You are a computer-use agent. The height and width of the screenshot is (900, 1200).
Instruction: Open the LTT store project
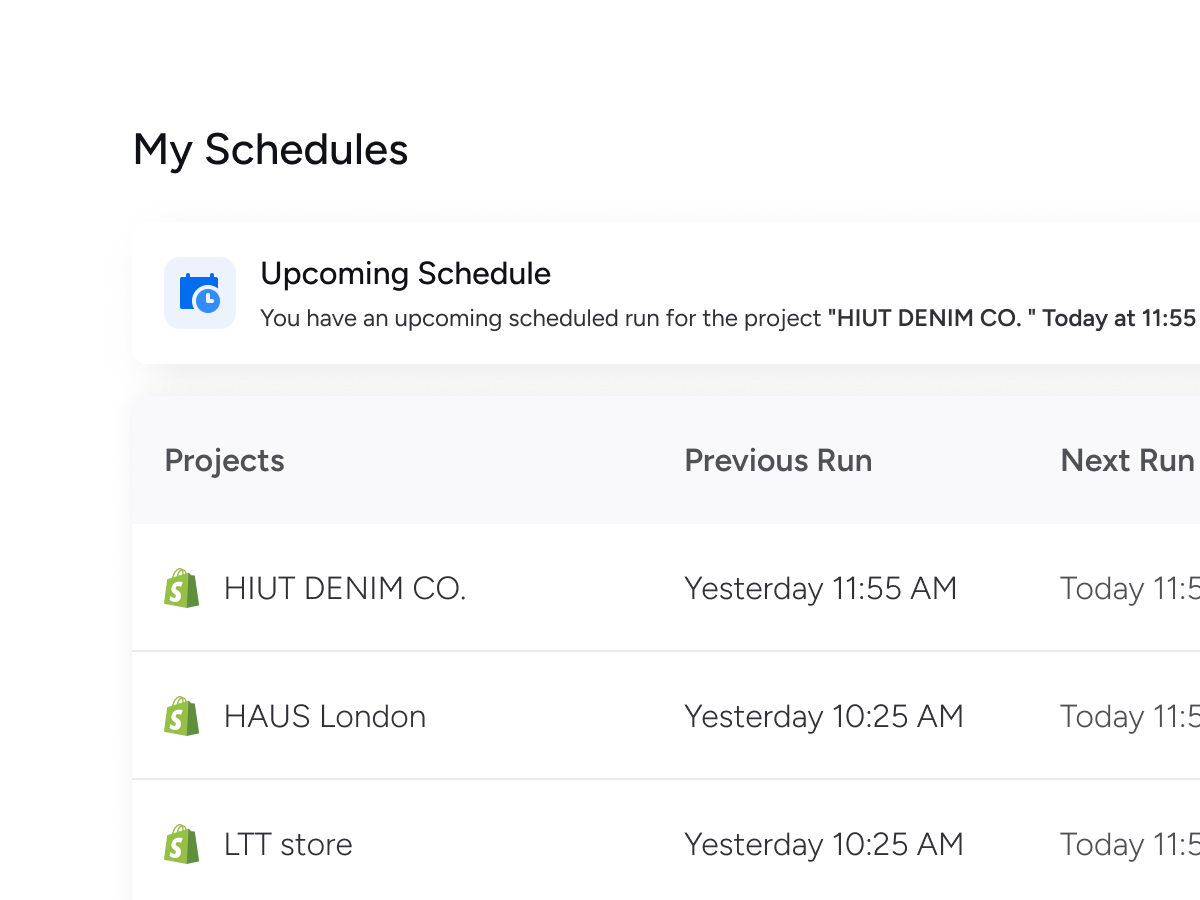coord(288,844)
